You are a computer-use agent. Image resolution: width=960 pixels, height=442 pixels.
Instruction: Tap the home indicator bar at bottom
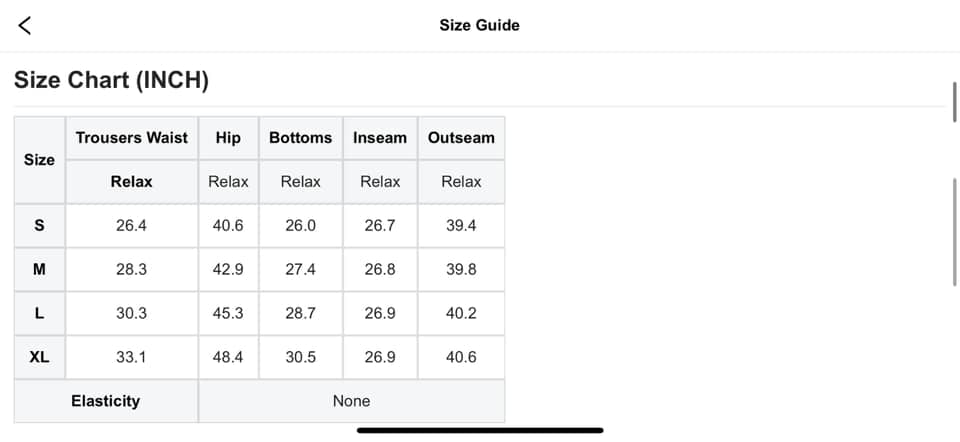point(480,431)
